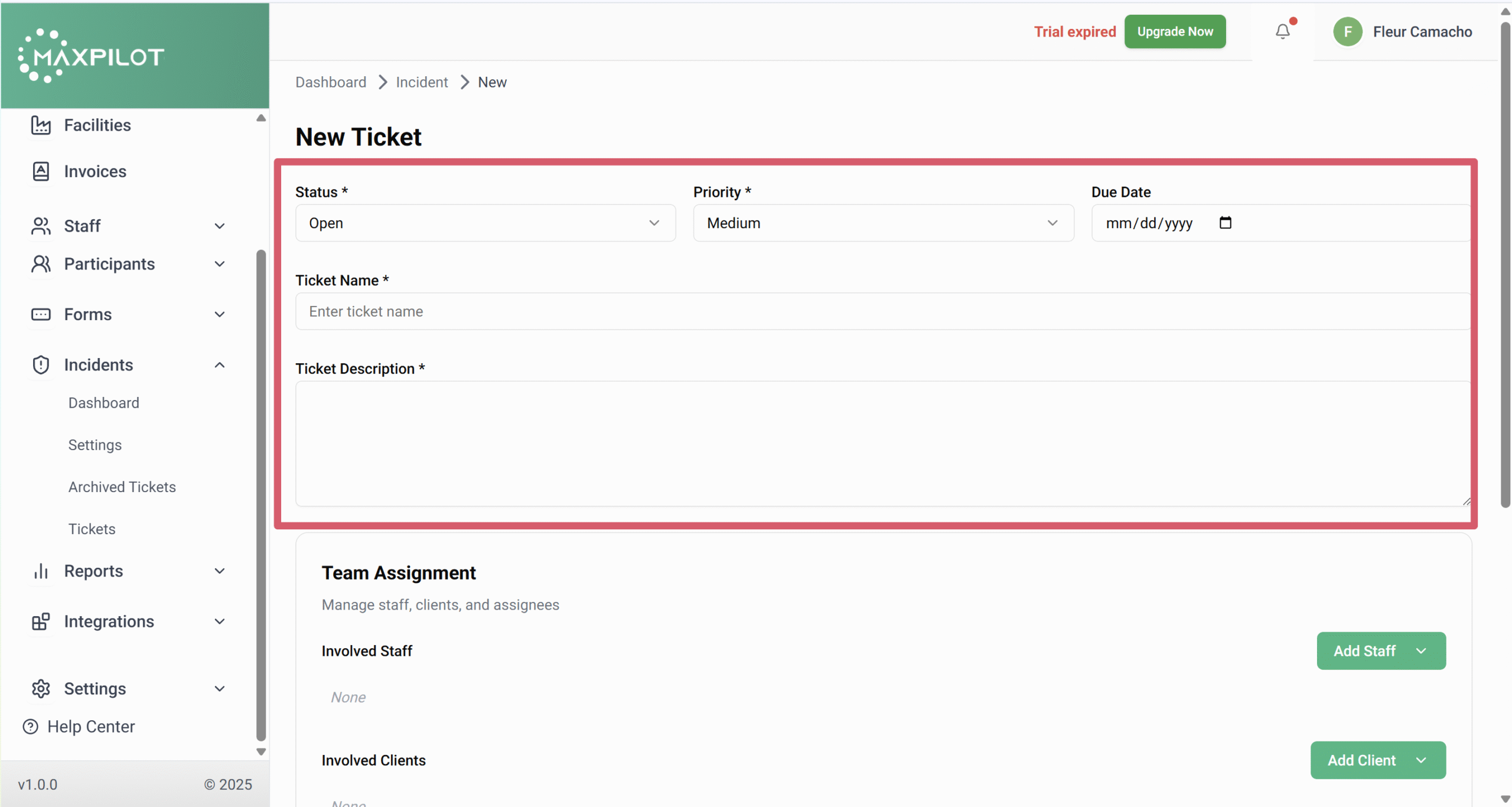
Task: Collapse the Incidents sidebar section chevron
Action: coord(220,365)
